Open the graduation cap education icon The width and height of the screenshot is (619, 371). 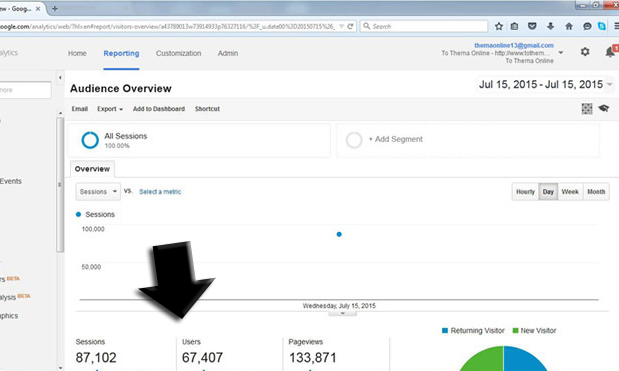tap(604, 108)
